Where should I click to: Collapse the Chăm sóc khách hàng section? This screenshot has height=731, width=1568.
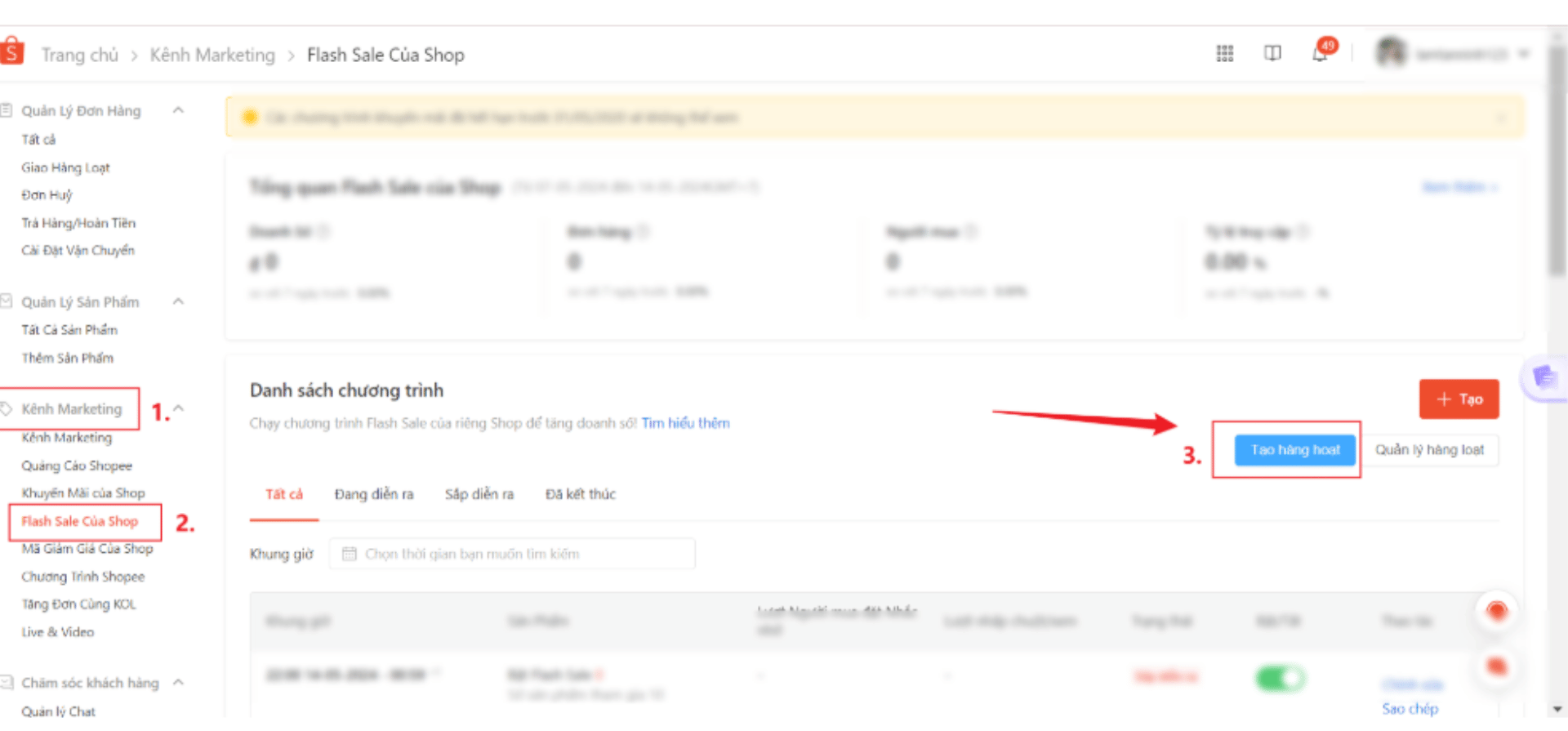[x=178, y=682]
